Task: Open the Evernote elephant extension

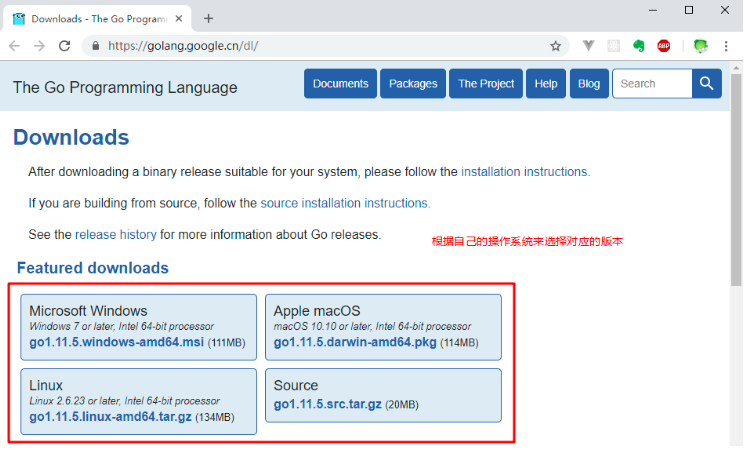Action: pyautogui.click(x=639, y=46)
